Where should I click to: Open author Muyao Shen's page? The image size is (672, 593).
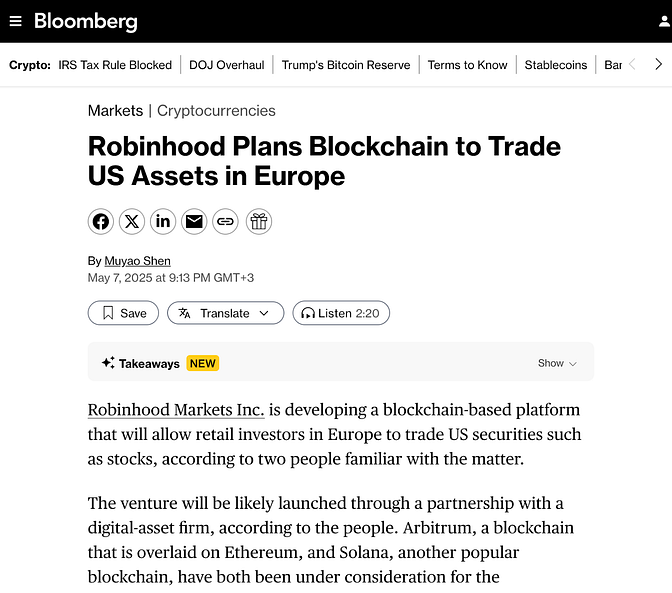point(138,261)
